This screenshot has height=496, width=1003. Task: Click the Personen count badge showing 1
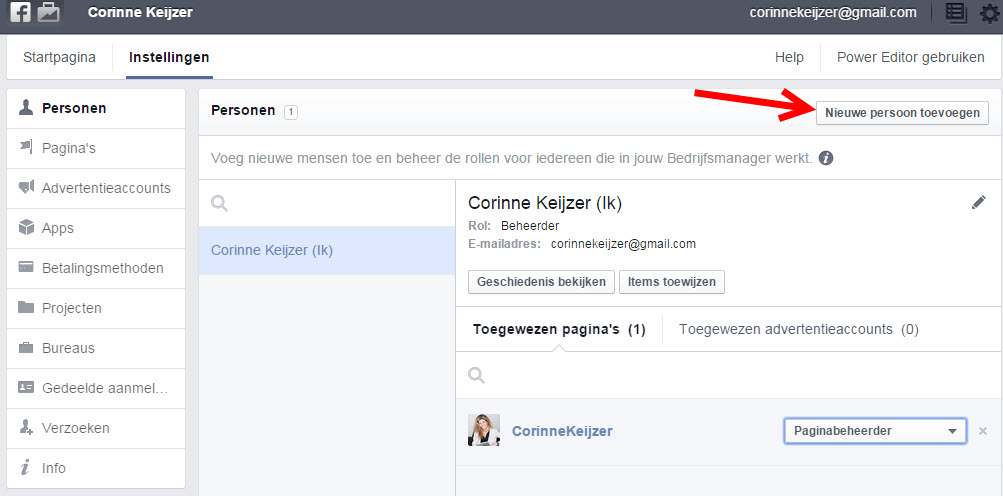290,112
